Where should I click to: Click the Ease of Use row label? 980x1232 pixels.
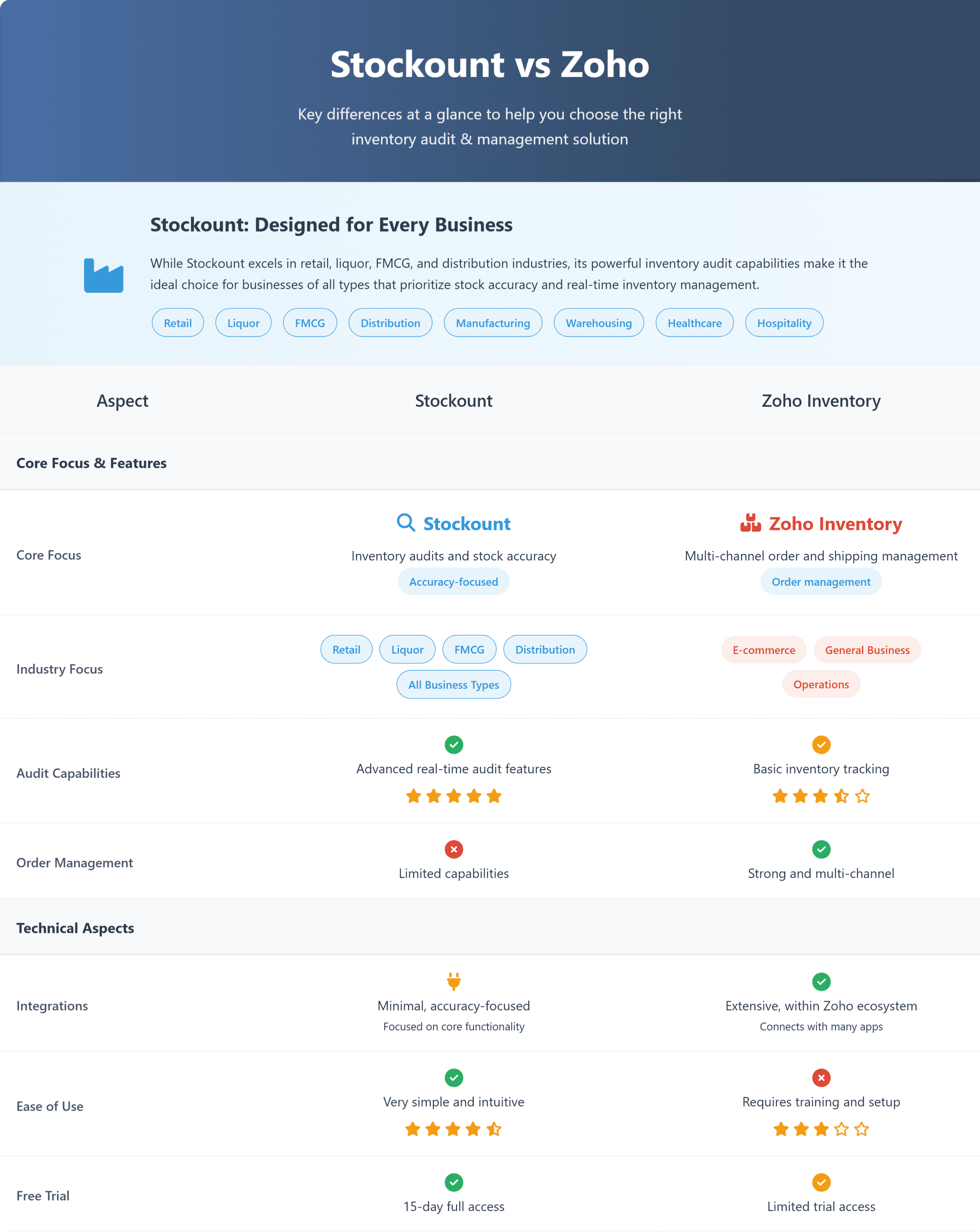click(x=50, y=1106)
